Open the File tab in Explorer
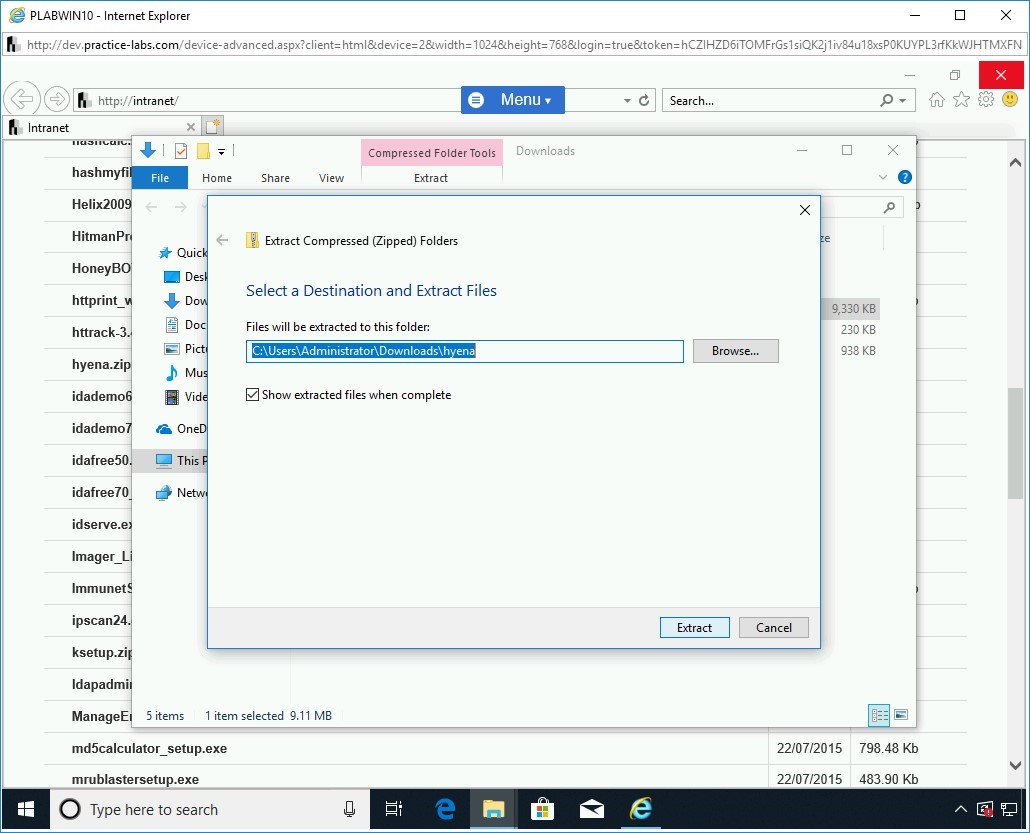The height and width of the screenshot is (833, 1030). pos(160,178)
